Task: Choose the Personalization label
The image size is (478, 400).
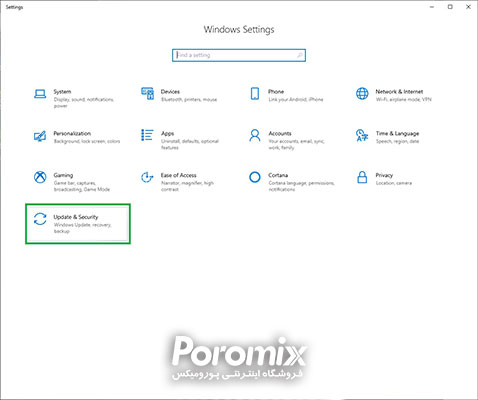Action: [x=72, y=133]
